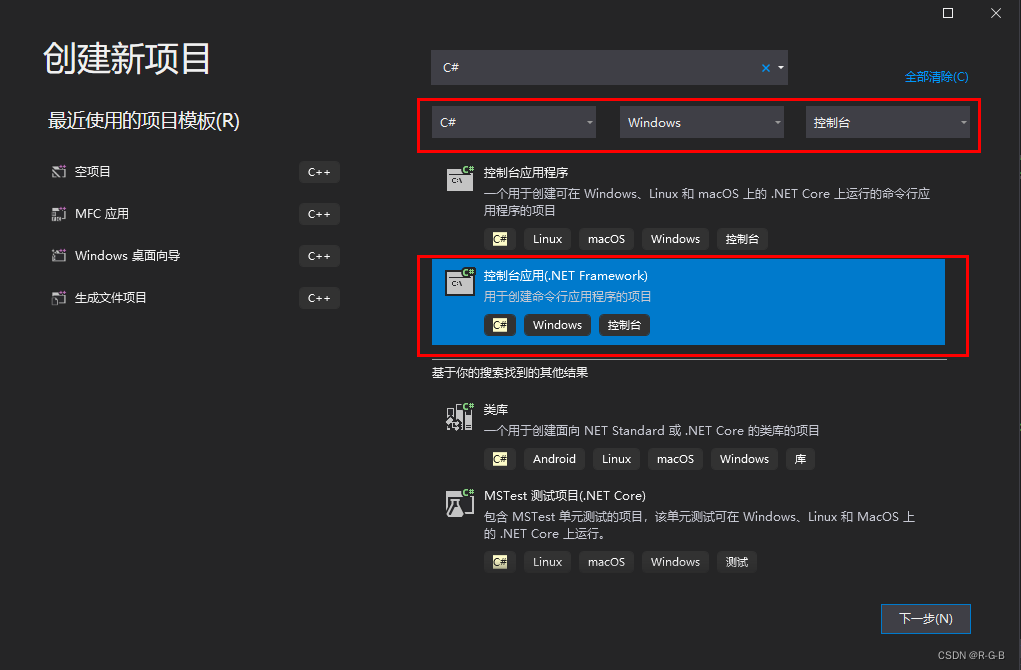This screenshot has width=1021, height=670.
Task: Click the C# tag icon under MSTest 测试项目
Action: (x=500, y=562)
